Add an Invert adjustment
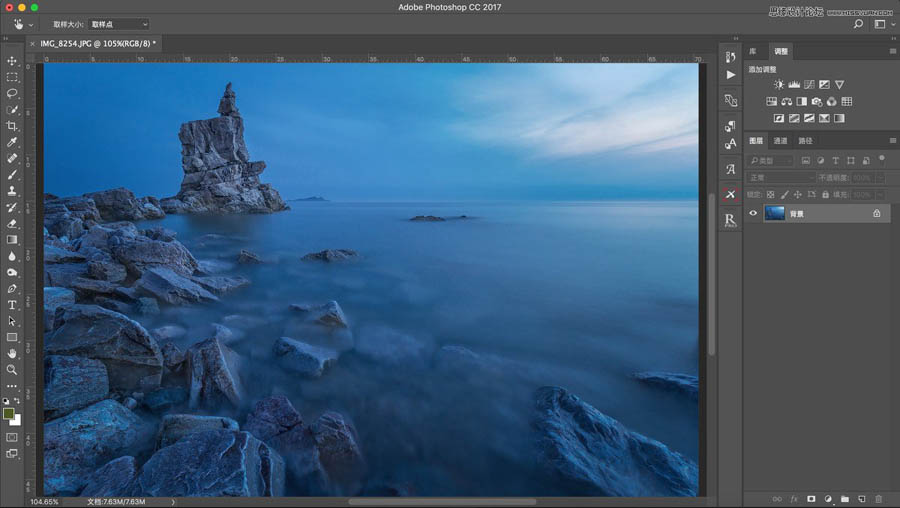The width and height of the screenshot is (900, 508). tap(779, 118)
